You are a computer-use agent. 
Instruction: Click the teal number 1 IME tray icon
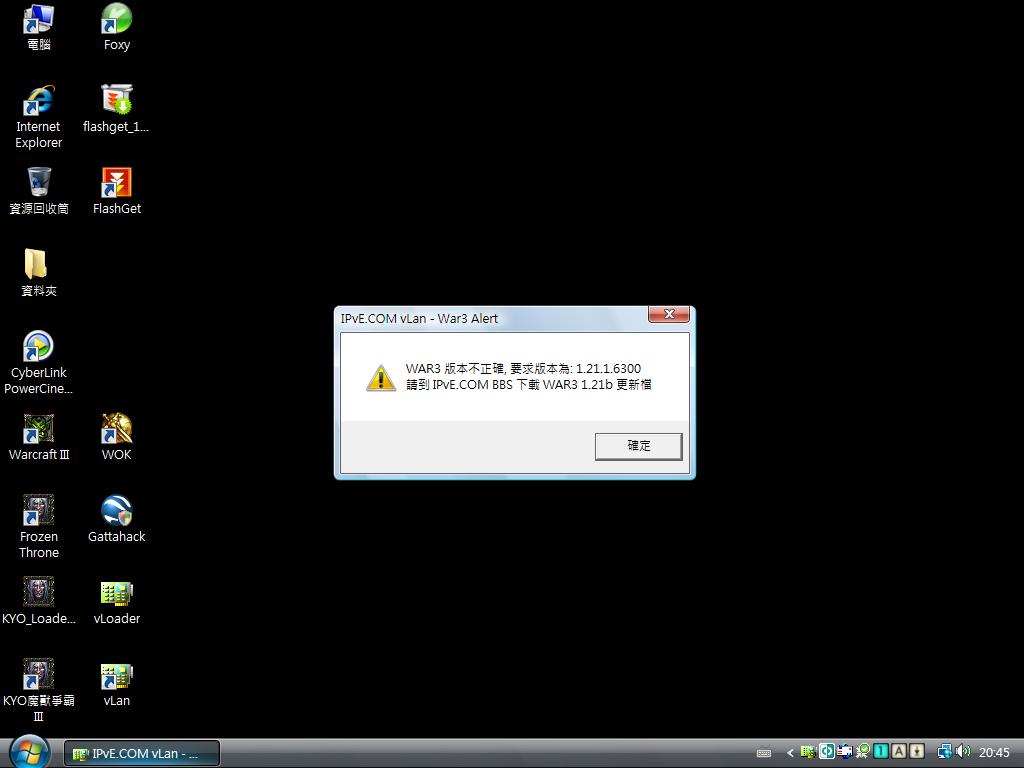tap(881, 752)
